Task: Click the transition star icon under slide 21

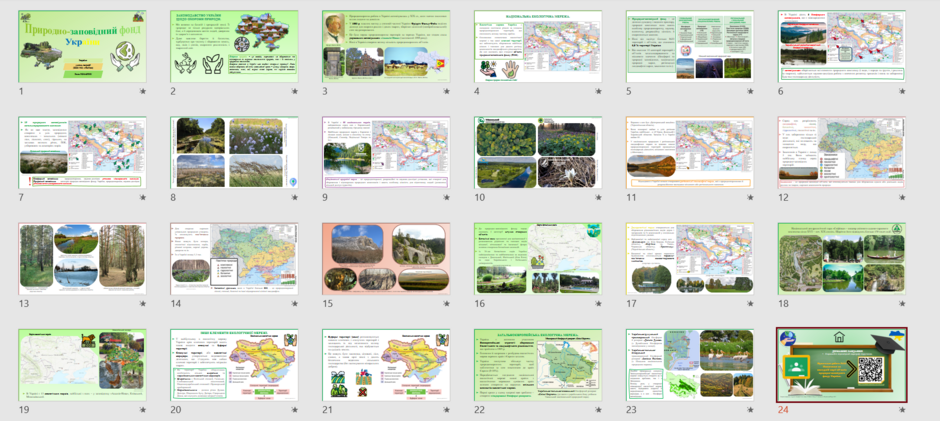Action: [446, 410]
